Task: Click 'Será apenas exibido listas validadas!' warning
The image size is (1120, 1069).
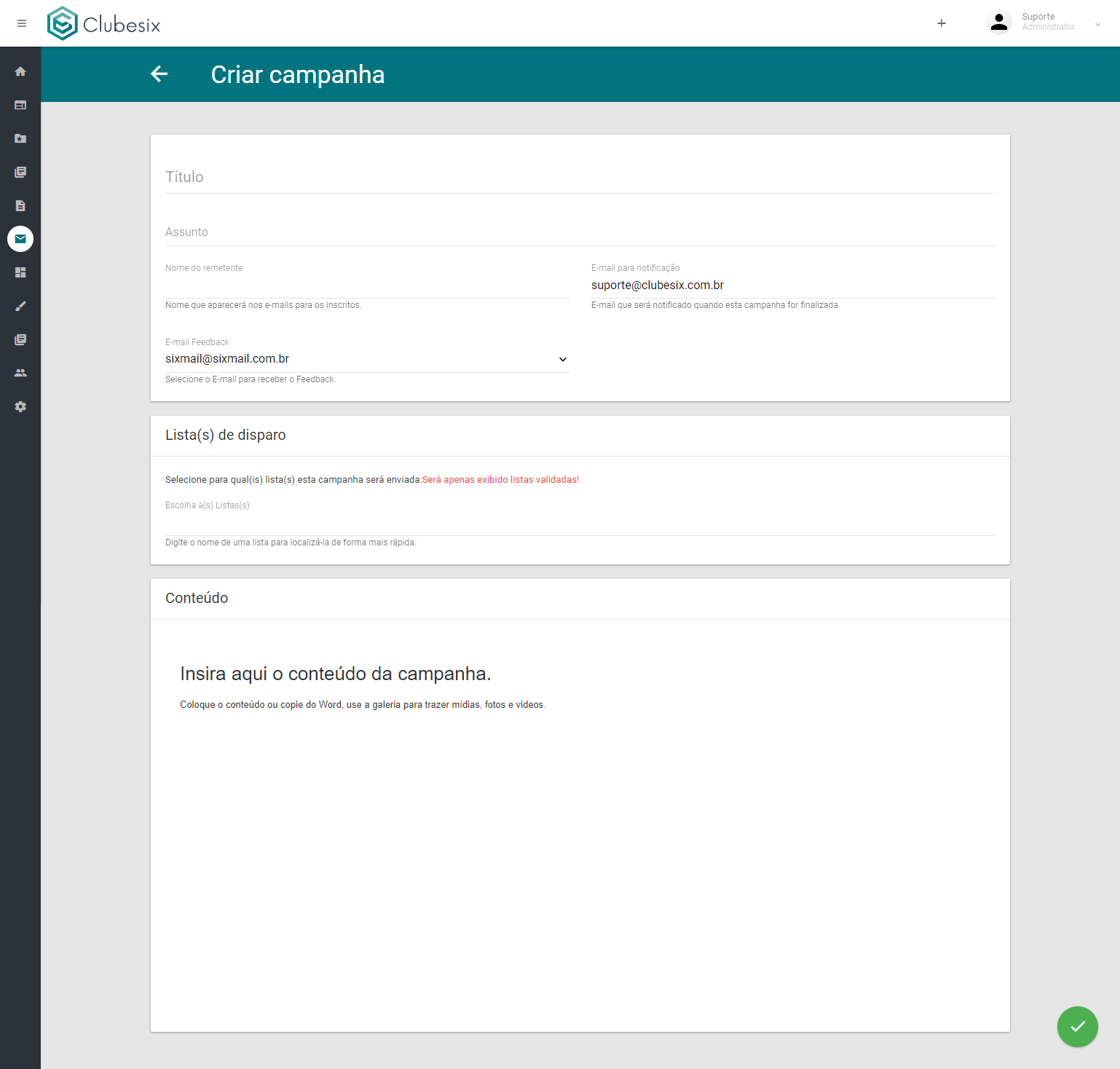Action: 501,480
